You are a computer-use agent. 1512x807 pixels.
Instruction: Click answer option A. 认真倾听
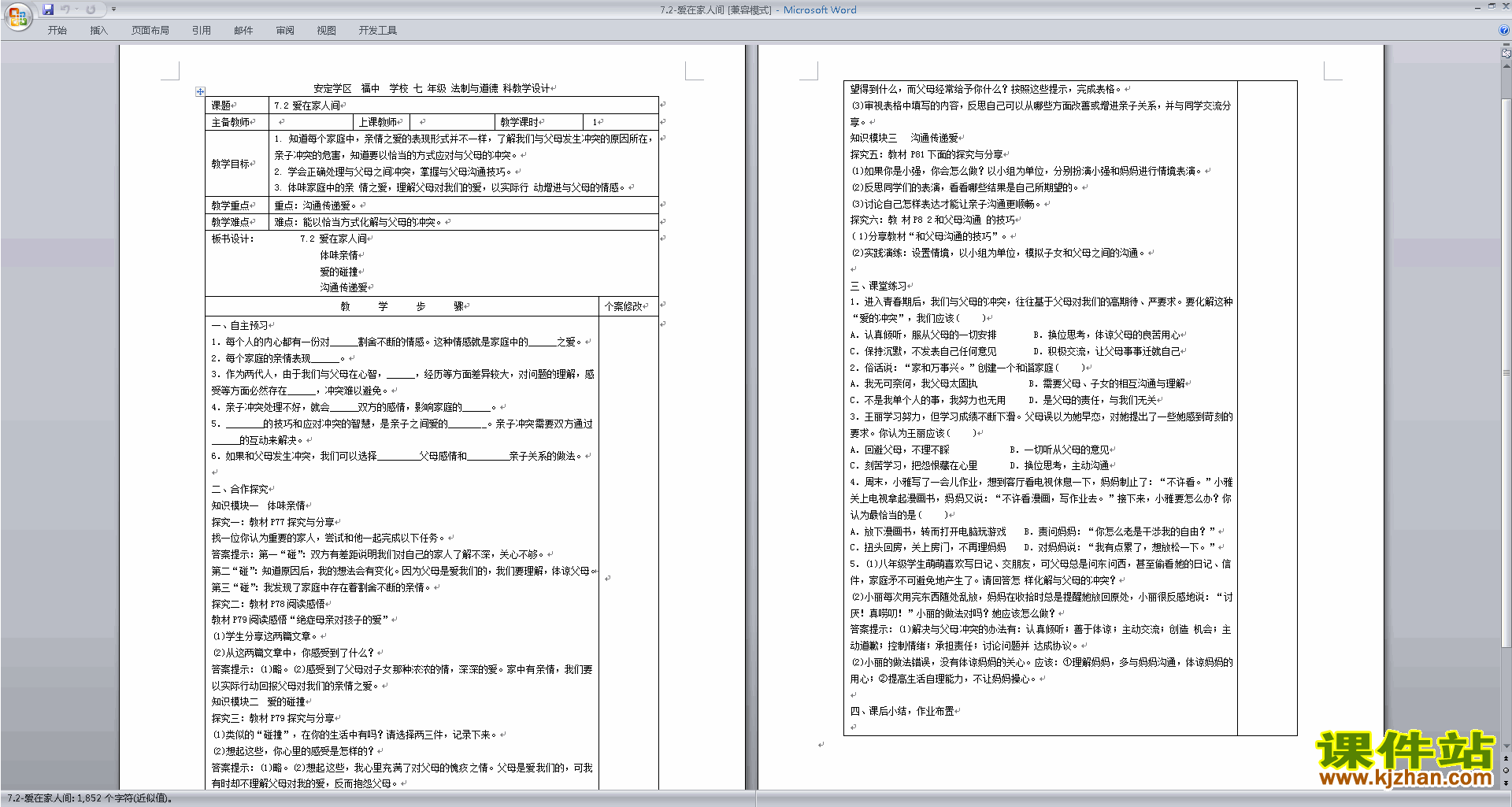[x=923, y=335]
